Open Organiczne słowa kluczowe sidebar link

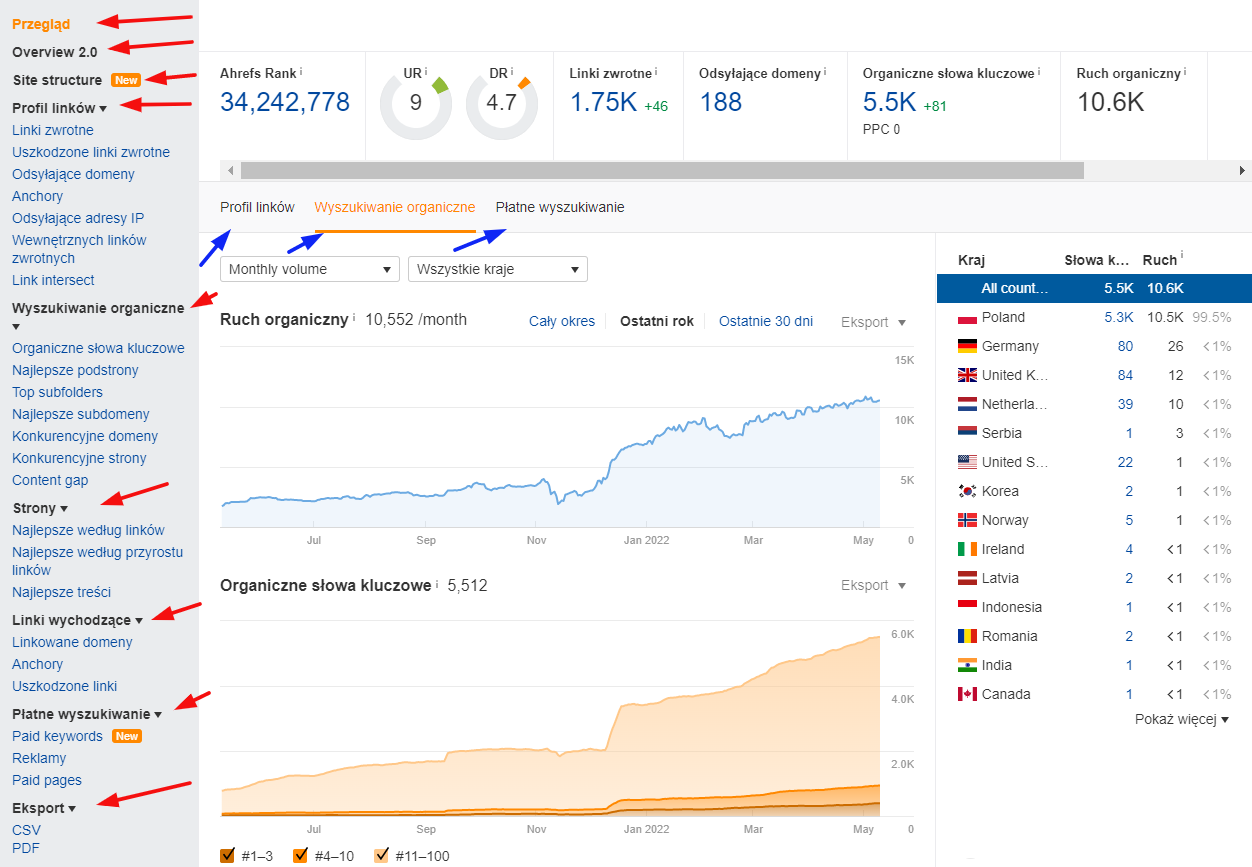(x=98, y=348)
